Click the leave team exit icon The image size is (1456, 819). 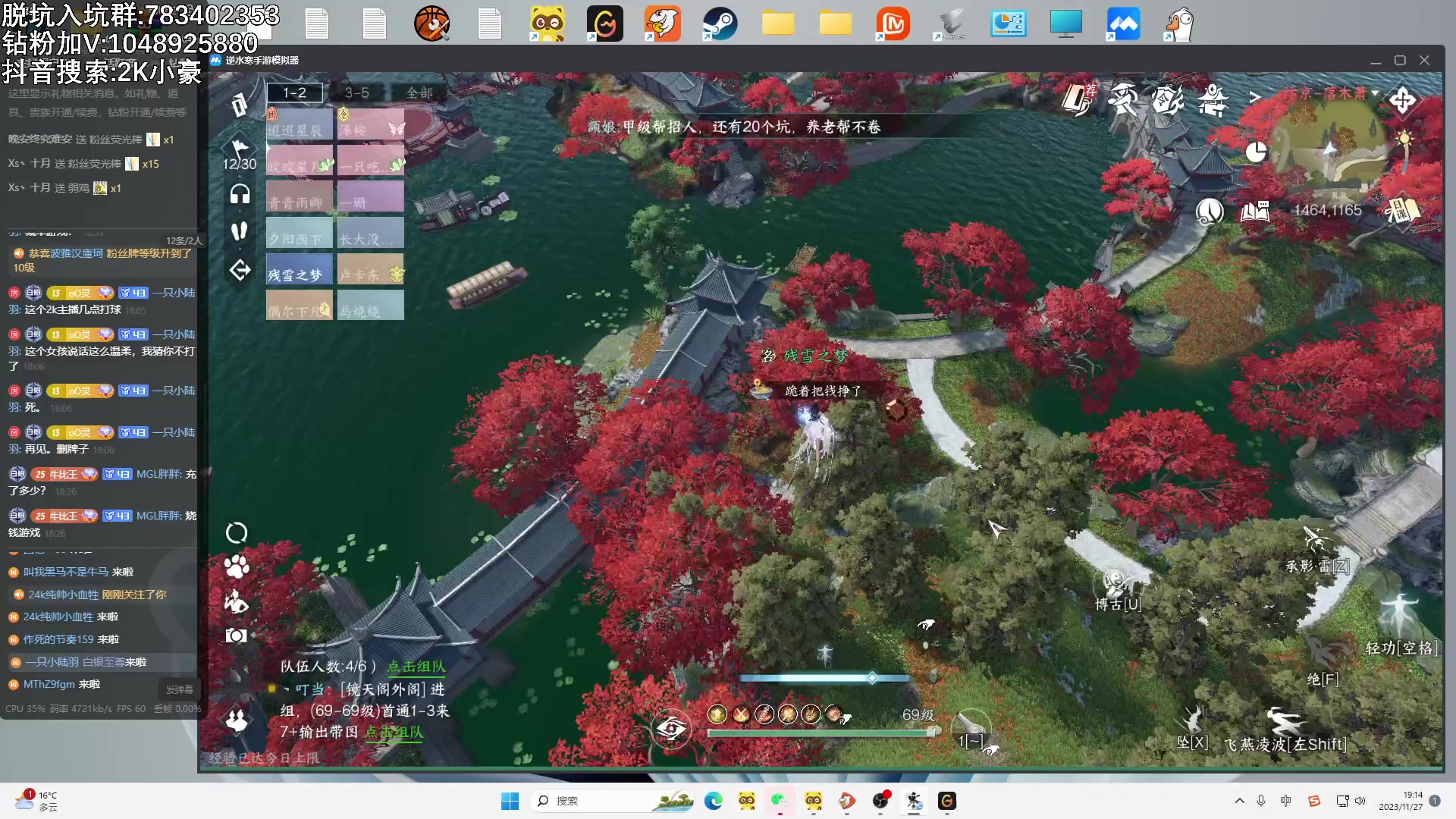tap(240, 270)
